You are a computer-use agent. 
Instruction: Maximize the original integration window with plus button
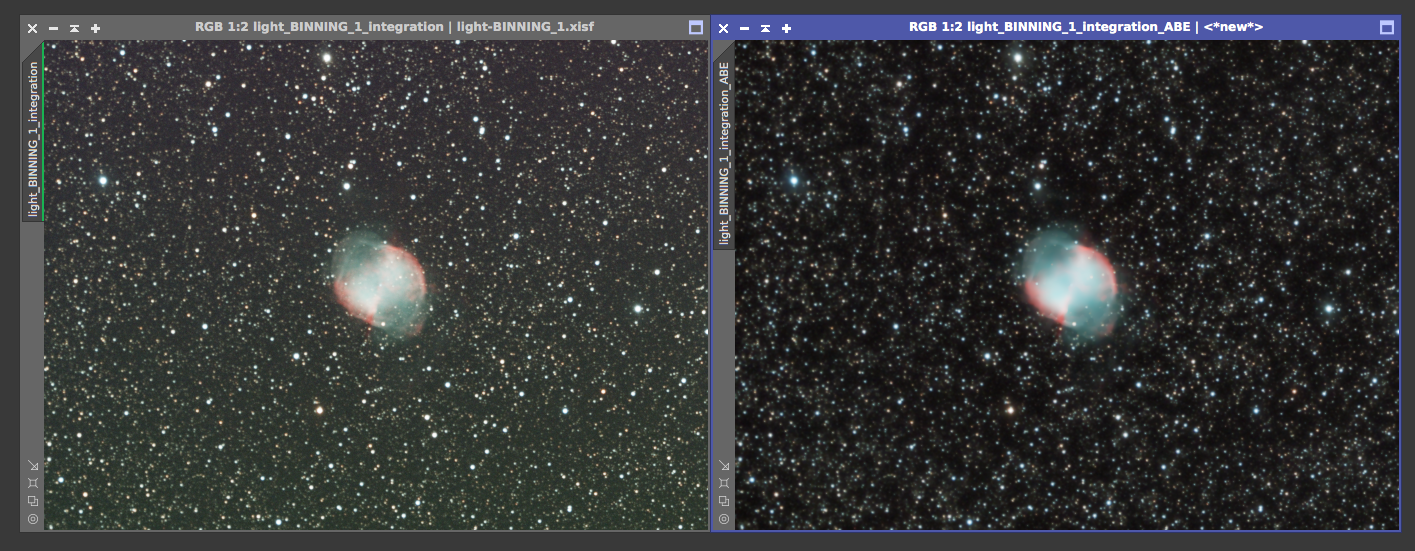tap(95, 28)
